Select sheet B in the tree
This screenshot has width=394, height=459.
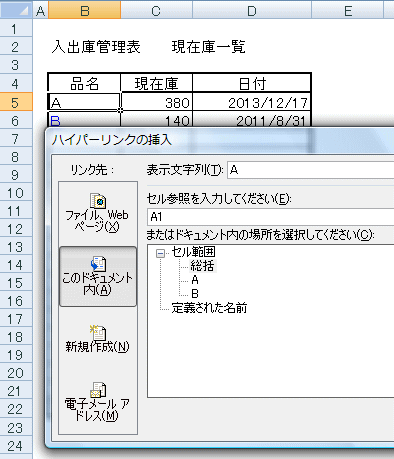pos(195,294)
